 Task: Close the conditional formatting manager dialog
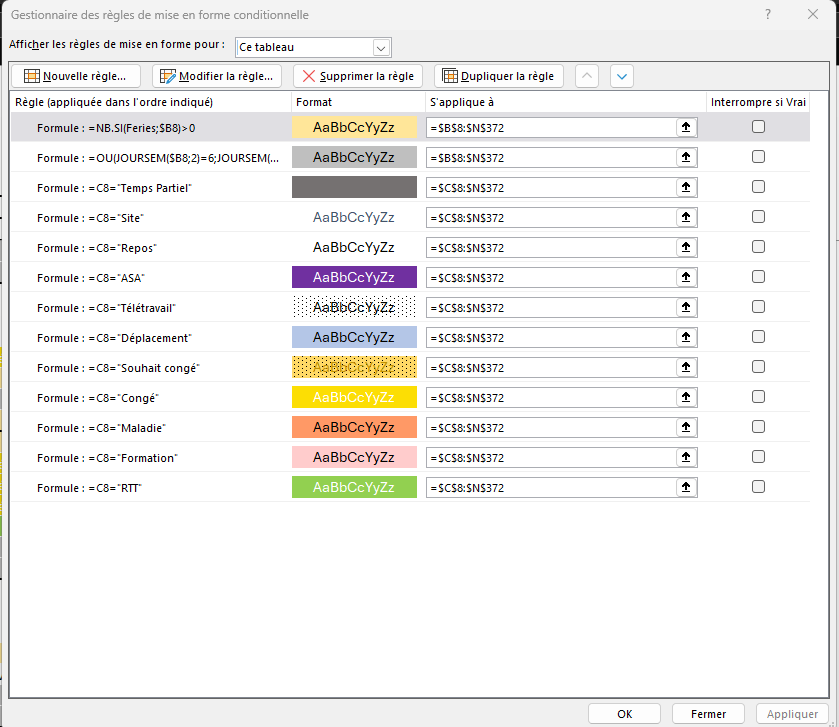pyautogui.click(x=813, y=14)
